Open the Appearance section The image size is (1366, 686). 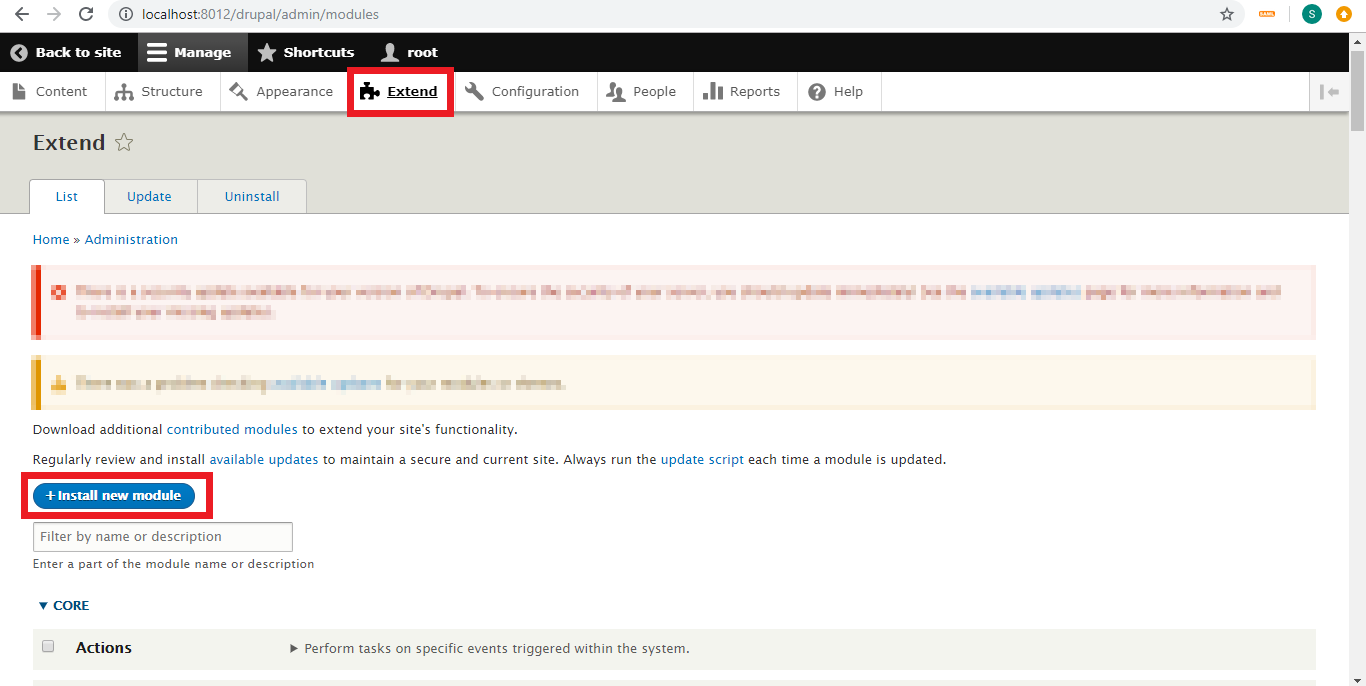(239, 91)
